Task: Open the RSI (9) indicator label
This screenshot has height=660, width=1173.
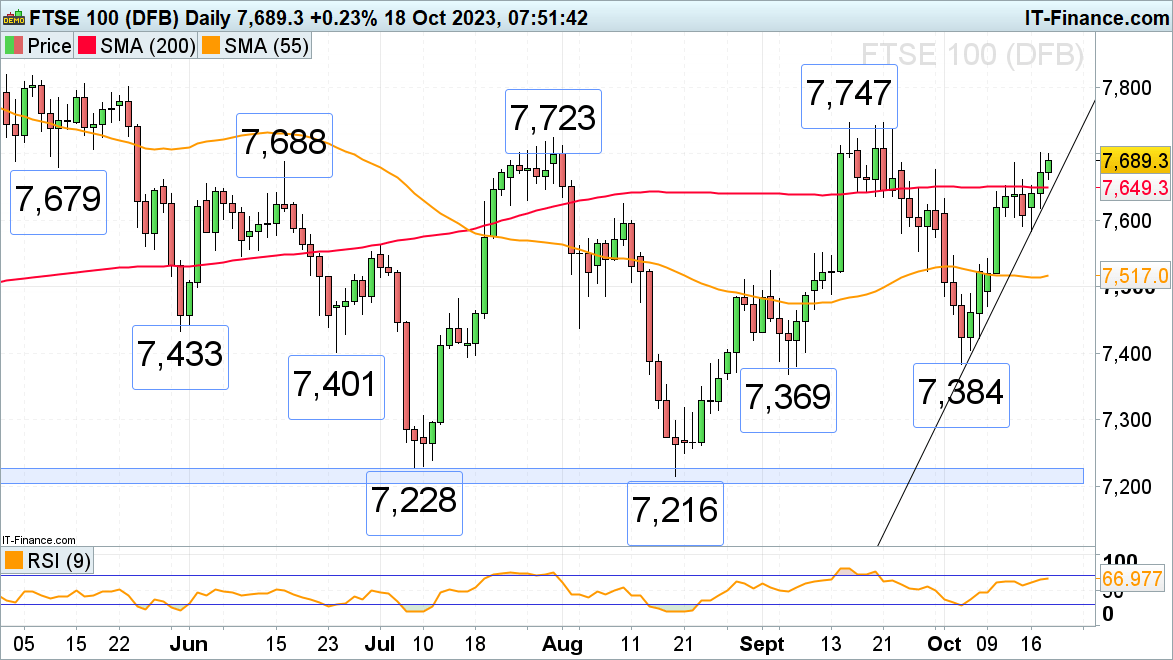Action: [47, 560]
